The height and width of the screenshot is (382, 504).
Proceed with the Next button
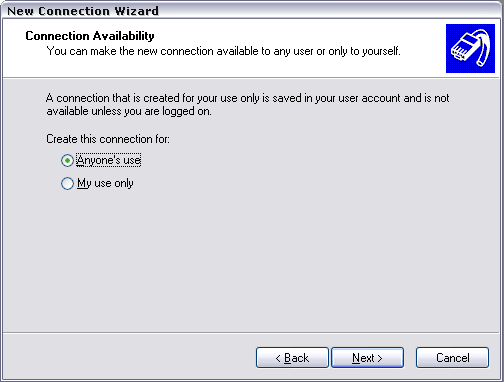(367, 358)
